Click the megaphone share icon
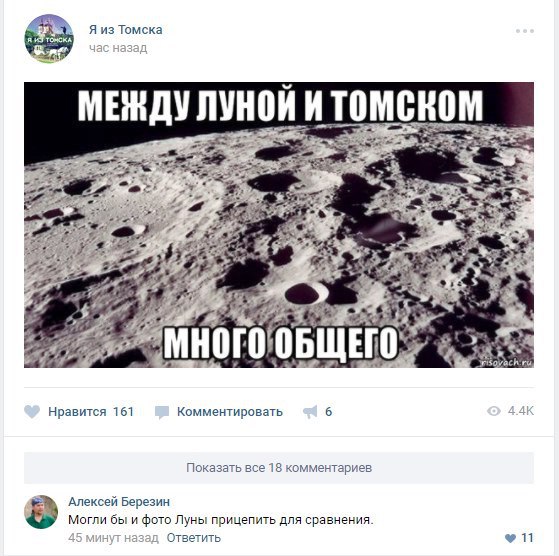The image size is (559, 556). pyautogui.click(x=310, y=412)
